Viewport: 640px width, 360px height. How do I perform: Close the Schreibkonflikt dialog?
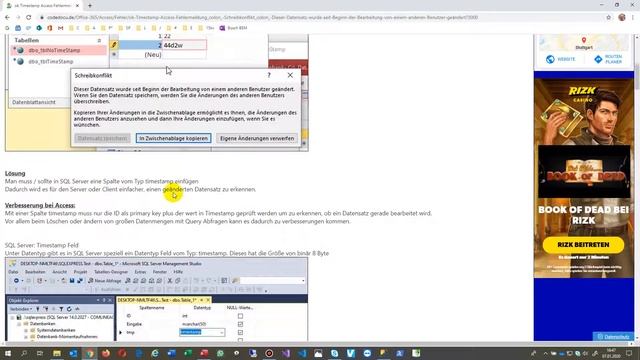point(290,75)
